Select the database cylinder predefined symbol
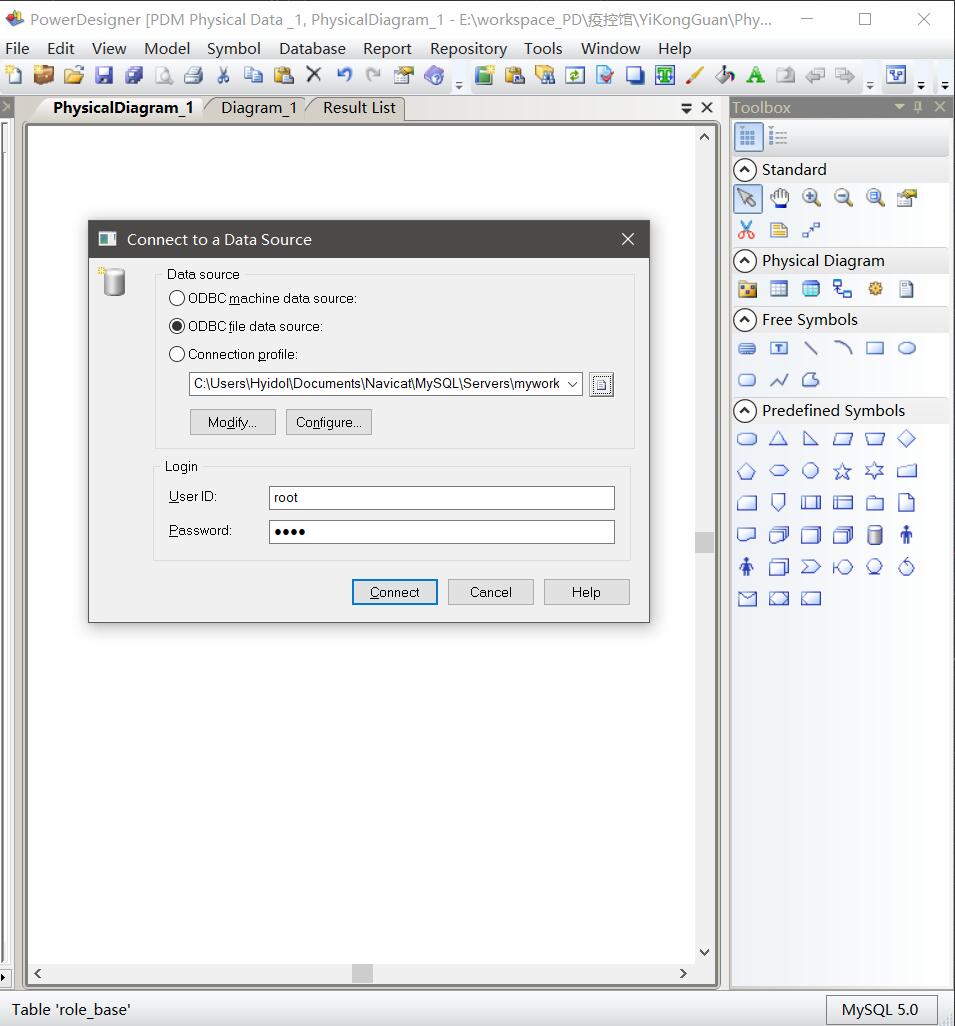The width and height of the screenshot is (955, 1026). point(875,535)
